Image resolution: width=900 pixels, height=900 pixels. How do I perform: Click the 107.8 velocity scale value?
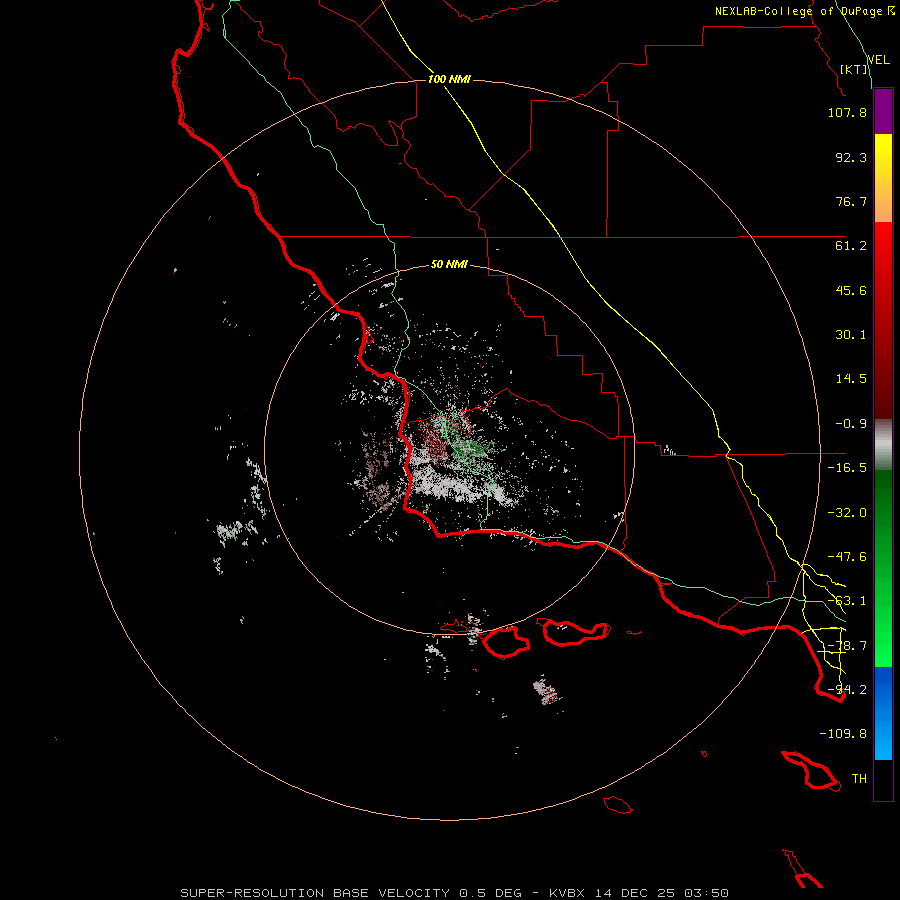pyautogui.click(x=847, y=112)
